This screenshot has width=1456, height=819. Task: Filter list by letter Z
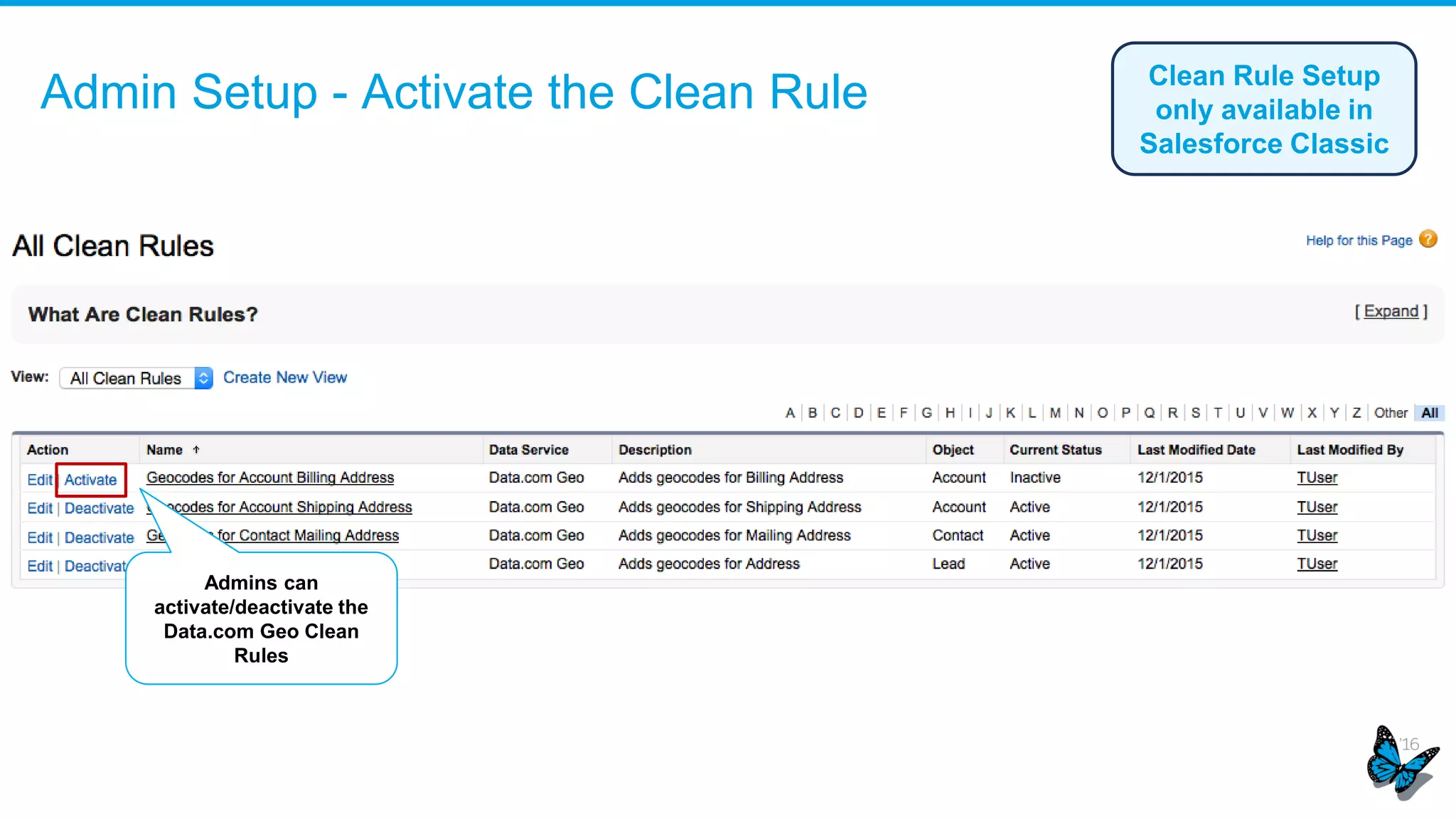1356,413
